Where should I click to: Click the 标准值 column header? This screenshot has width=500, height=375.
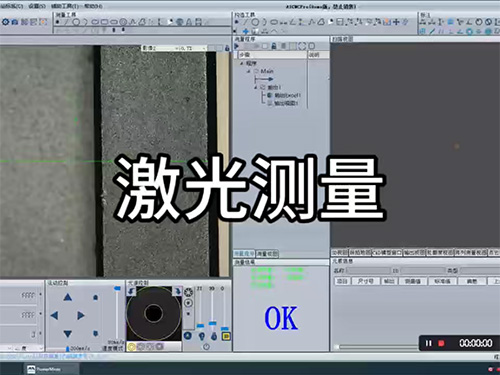442,281
